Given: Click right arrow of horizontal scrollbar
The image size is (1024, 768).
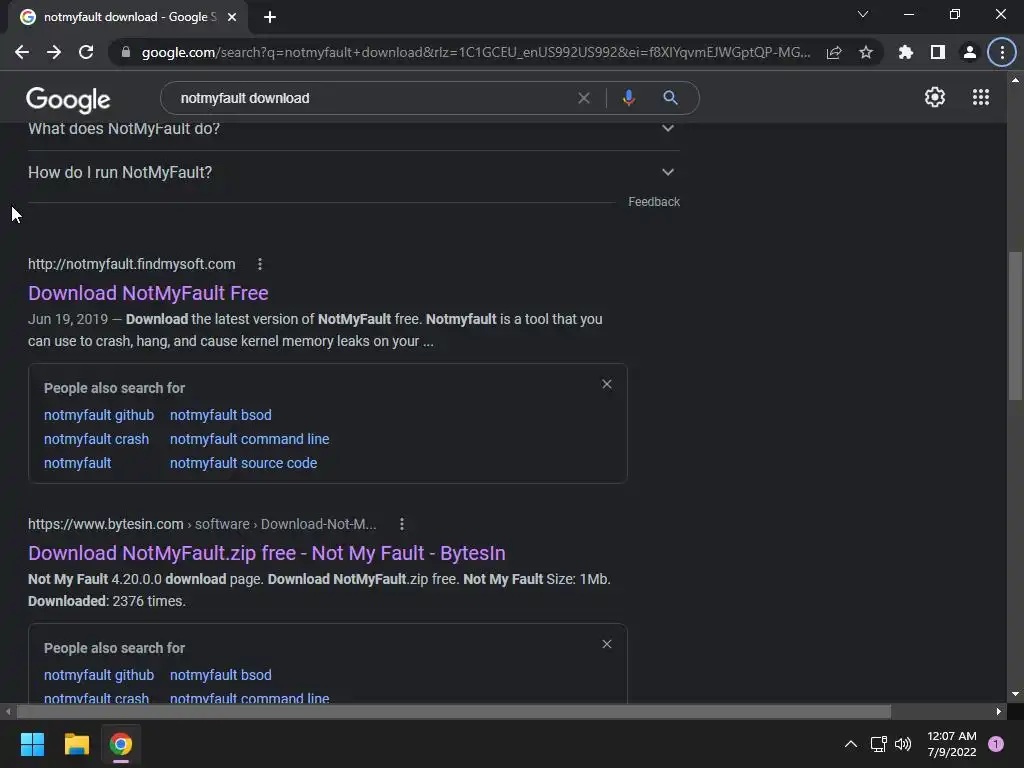Looking at the screenshot, I should pos(999,711).
